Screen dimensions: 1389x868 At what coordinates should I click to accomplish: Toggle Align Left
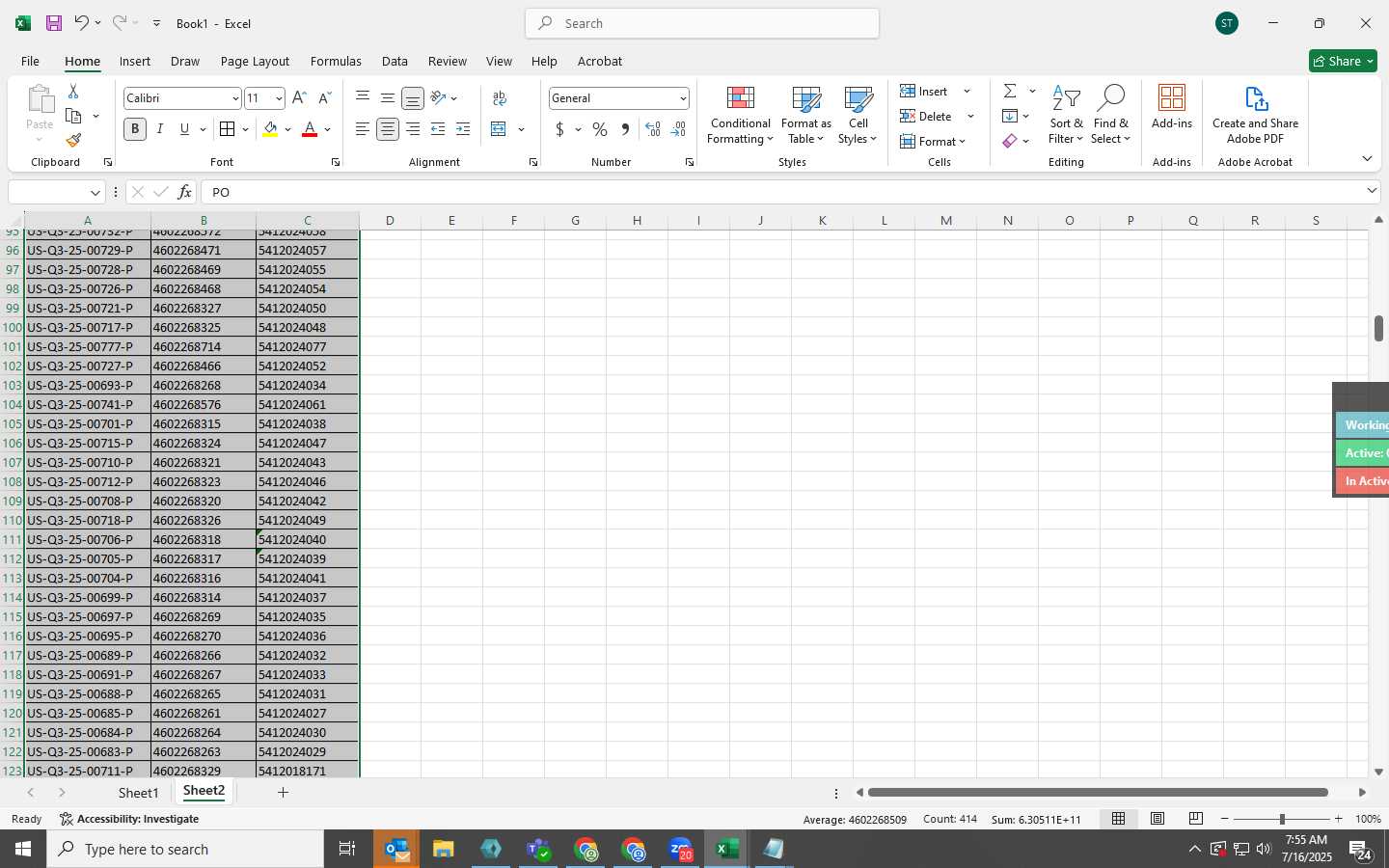pos(363,129)
